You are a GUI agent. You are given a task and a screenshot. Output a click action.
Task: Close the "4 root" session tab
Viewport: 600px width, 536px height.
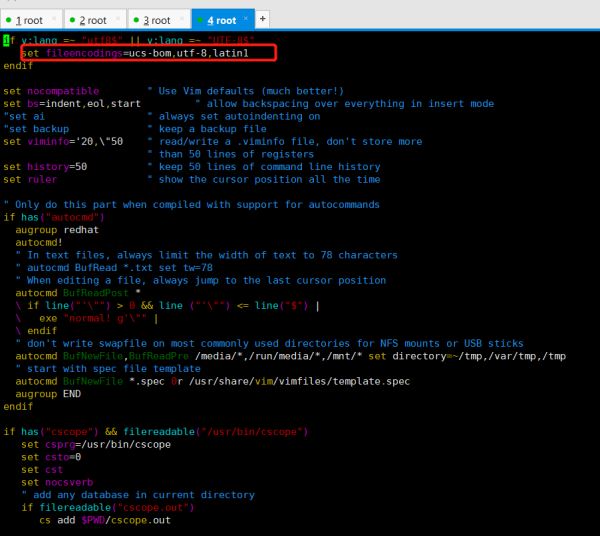[247, 19]
